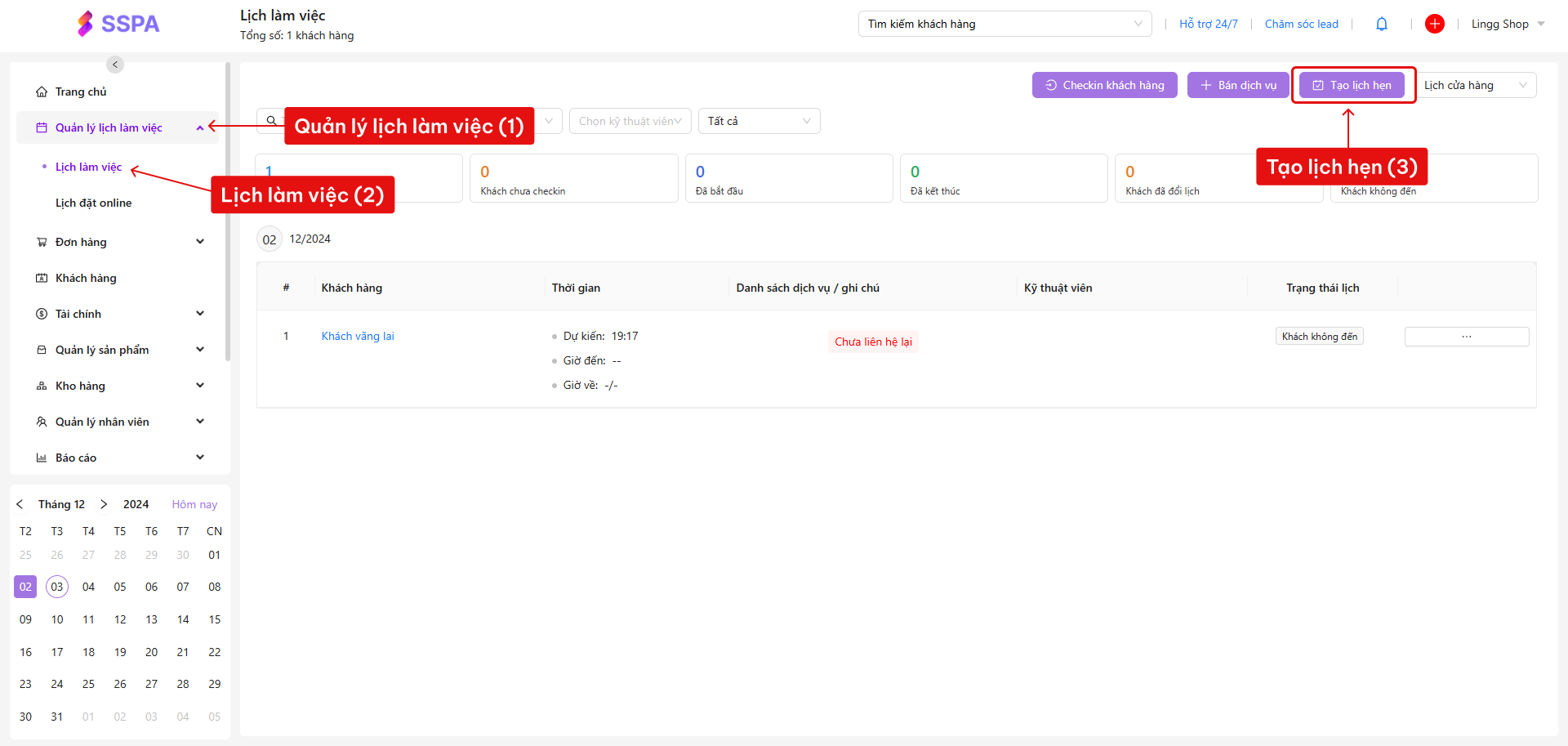
Task: Click the Kho hàng warehouse icon
Action: (x=42, y=386)
